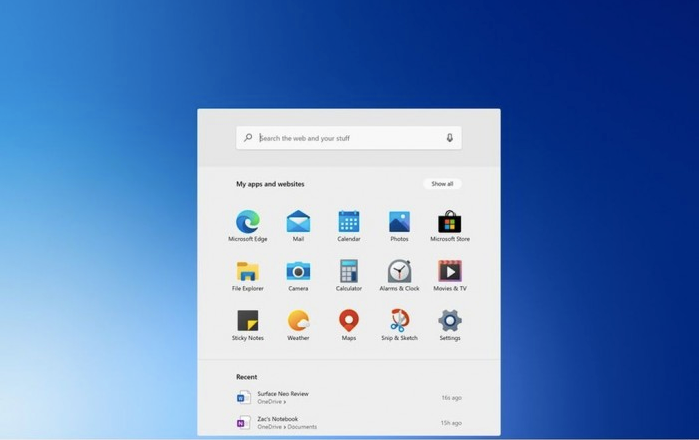The height and width of the screenshot is (440, 700).
Task: Open Surface Neo Review document
Action: [349, 397]
